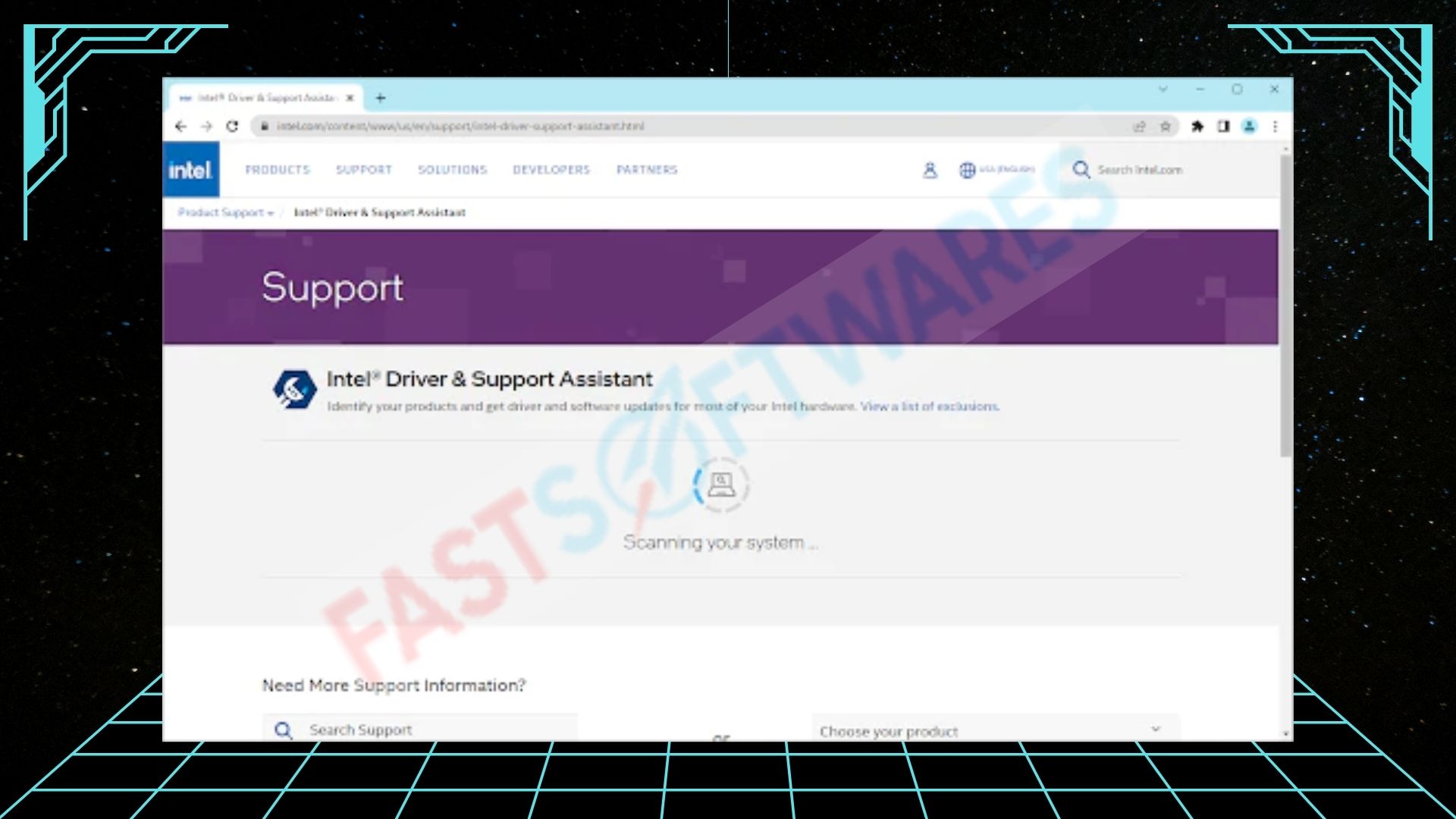Select the Intel Driver & Support Assistant tab

click(x=266, y=98)
